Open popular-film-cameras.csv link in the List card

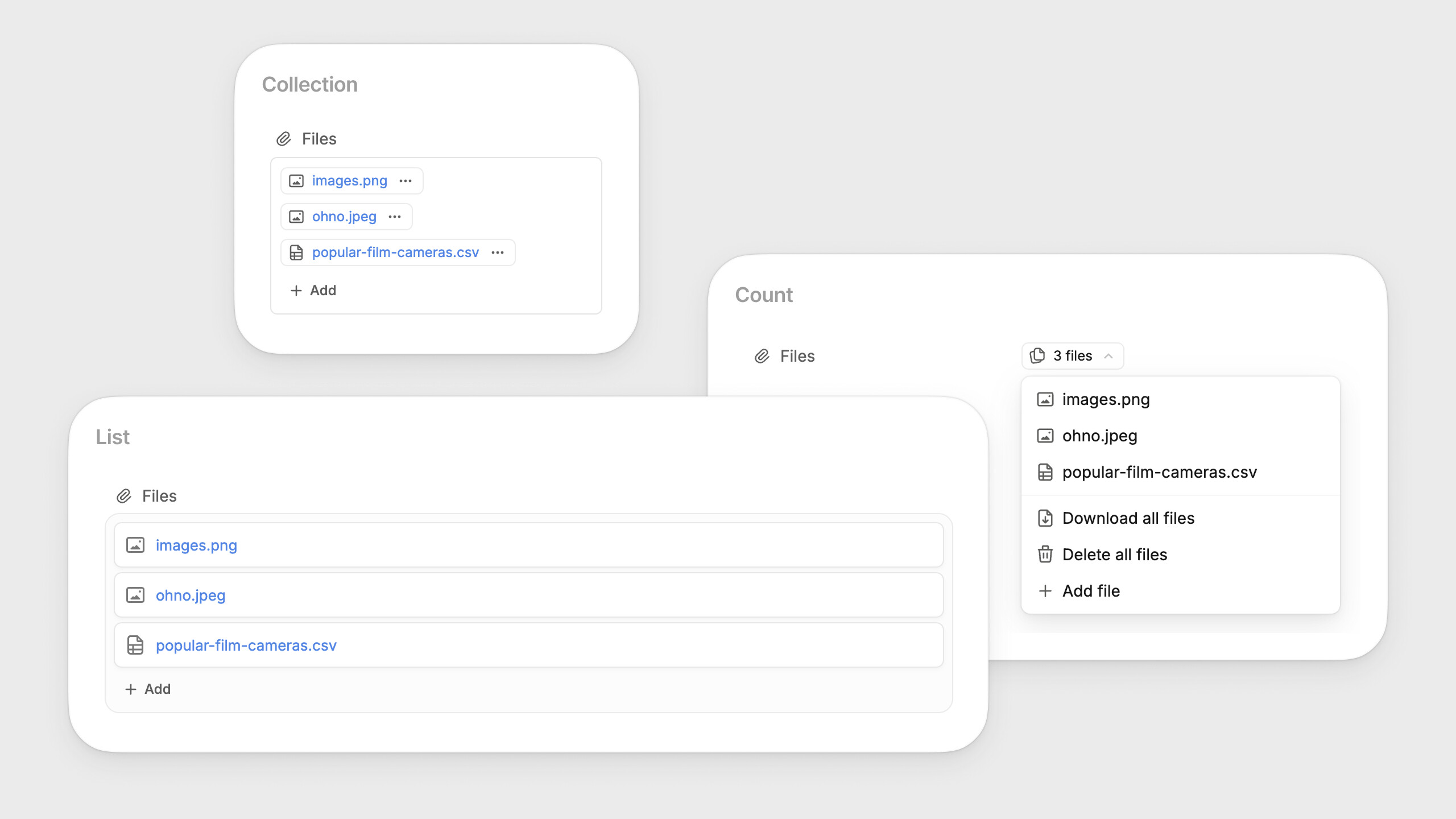[x=246, y=645]
